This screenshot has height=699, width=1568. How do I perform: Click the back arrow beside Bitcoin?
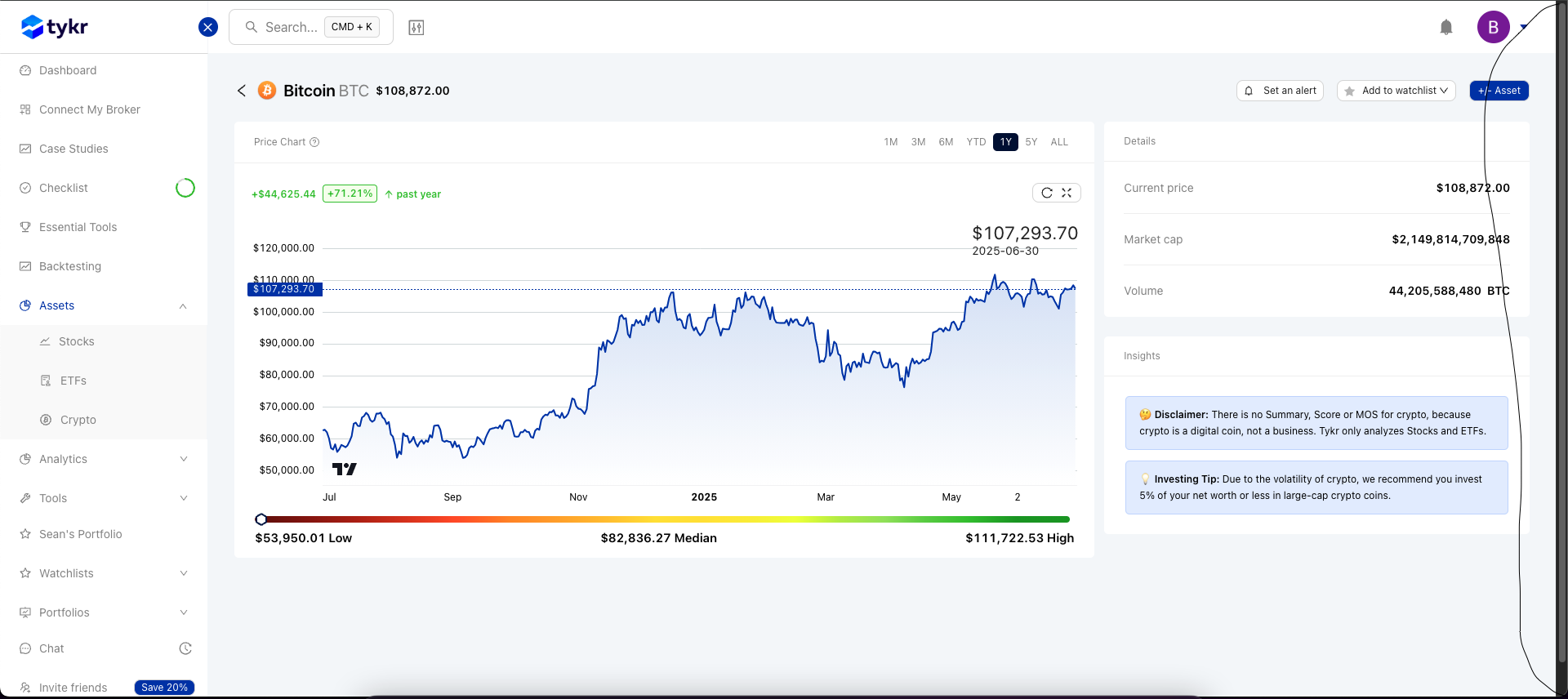[x=242, y=91]
